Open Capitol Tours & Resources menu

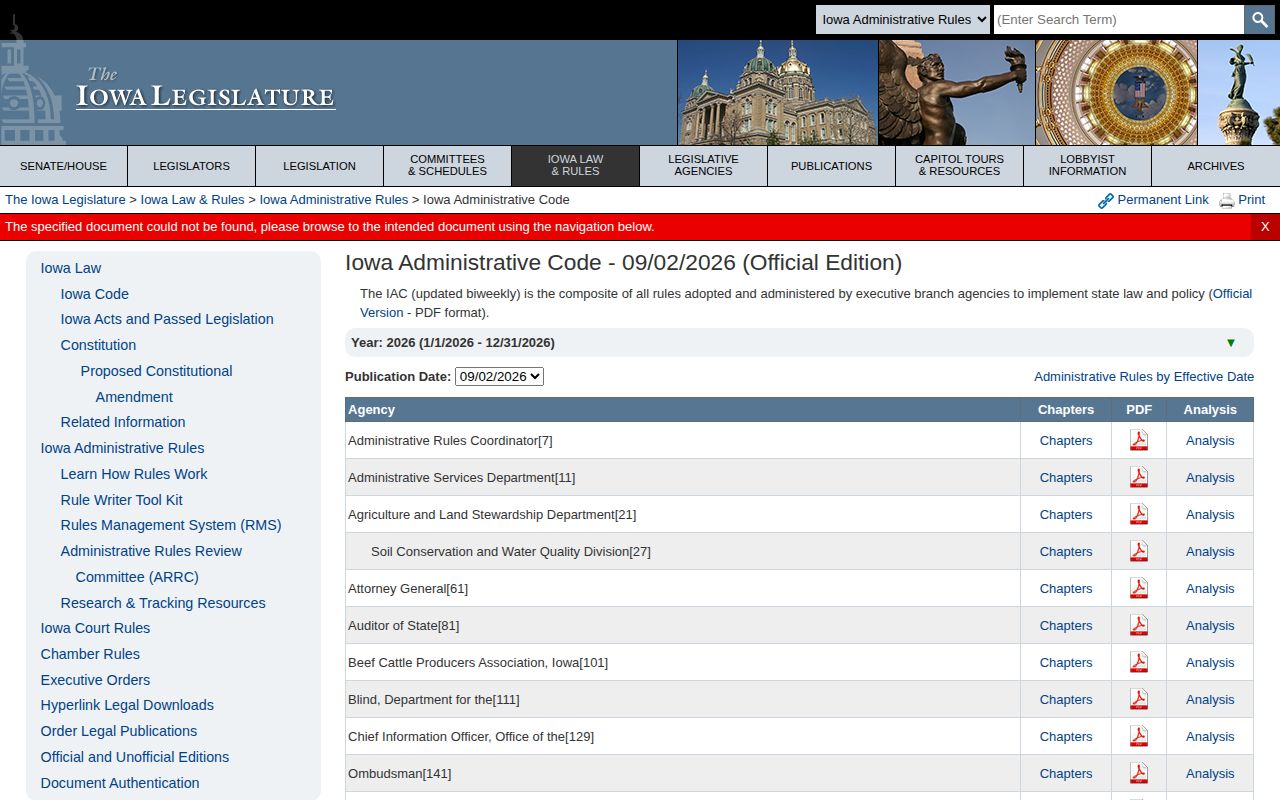tap(959, 166)
